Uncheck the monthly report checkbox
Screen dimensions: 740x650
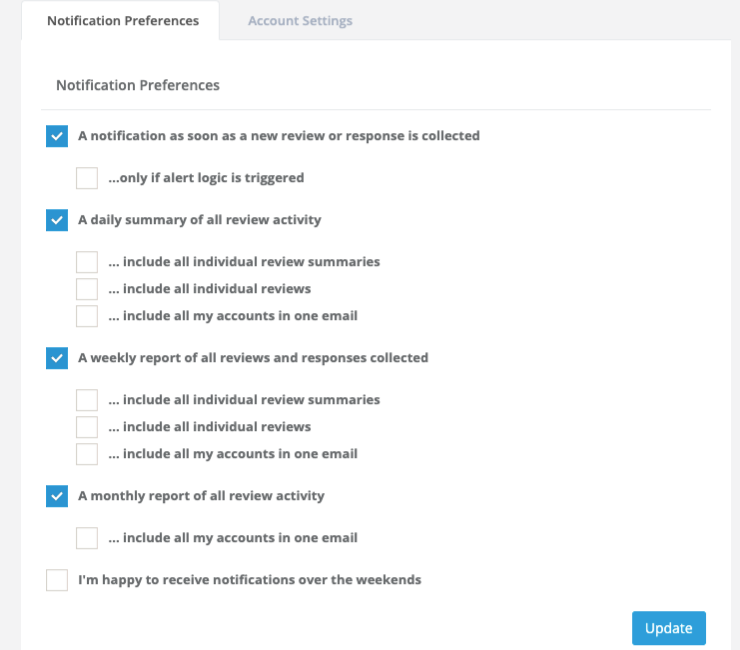57,496
